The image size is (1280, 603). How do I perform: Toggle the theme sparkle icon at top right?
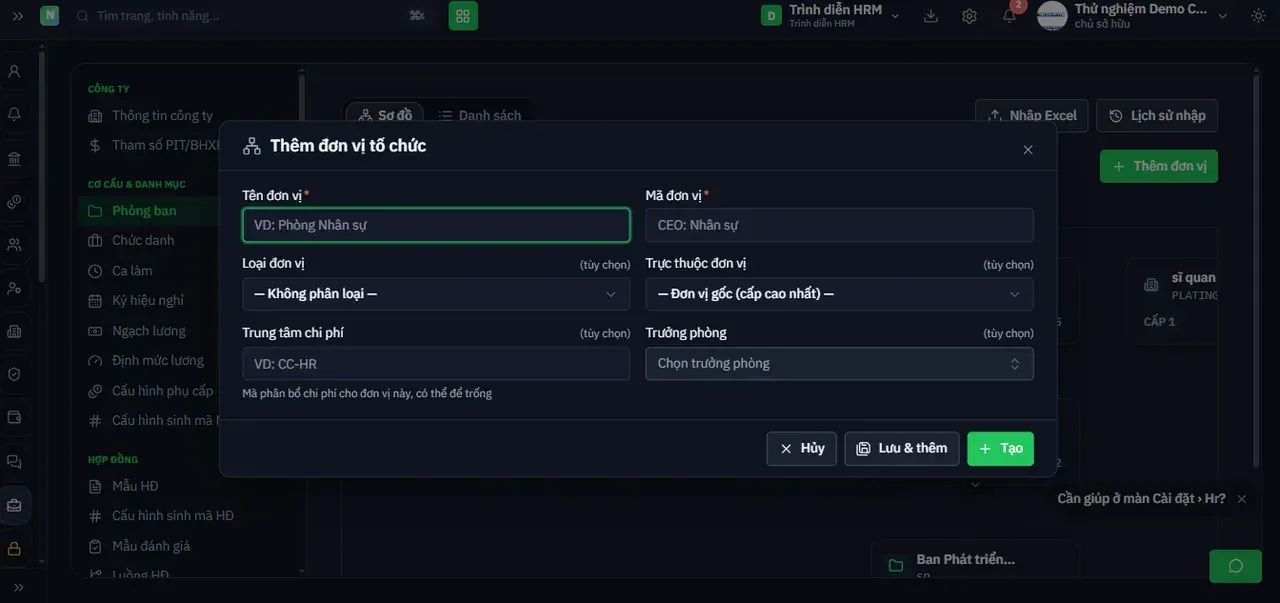(x=1257, y=16)
